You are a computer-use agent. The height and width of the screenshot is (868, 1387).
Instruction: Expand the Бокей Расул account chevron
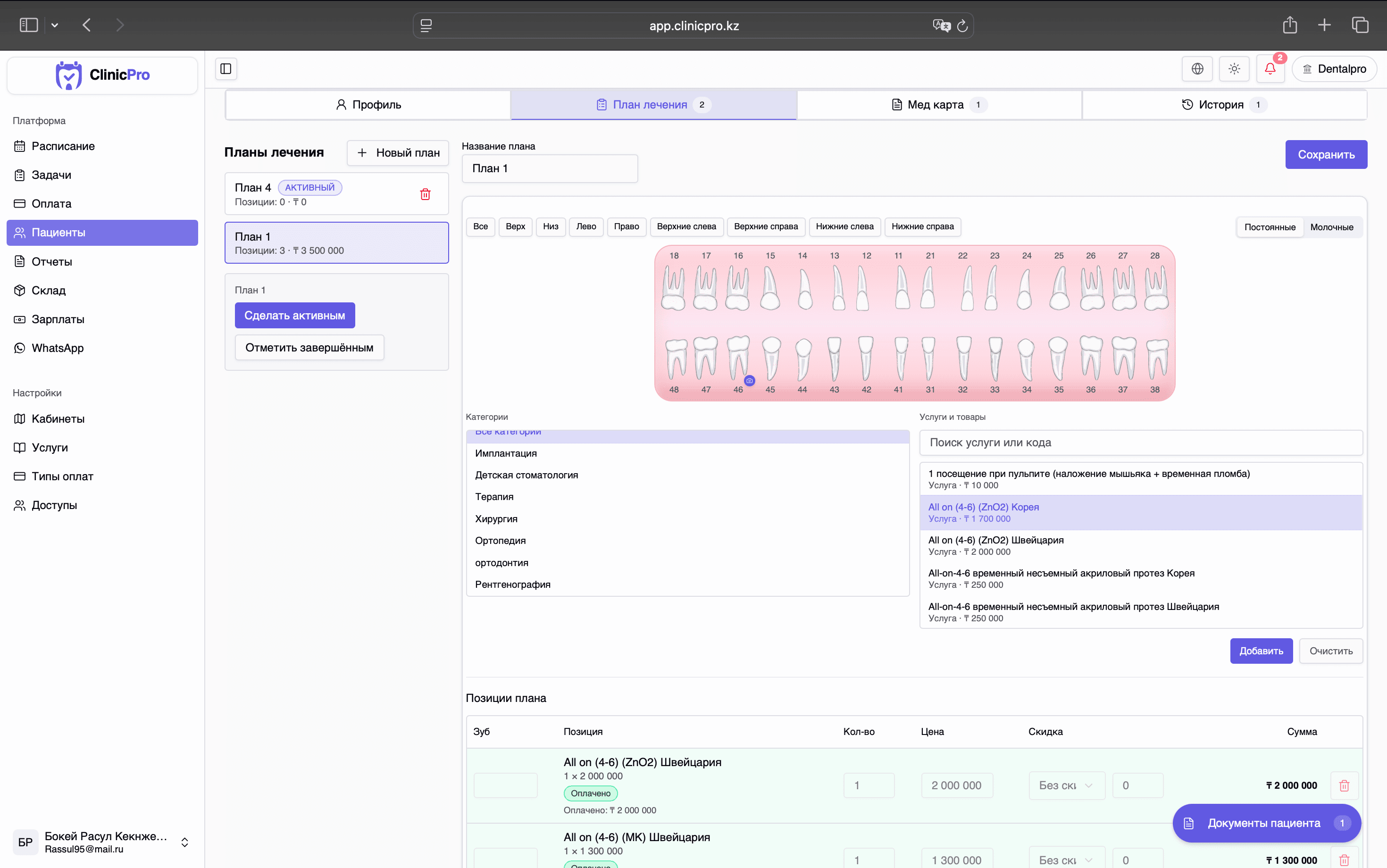[x=185, y=842]
